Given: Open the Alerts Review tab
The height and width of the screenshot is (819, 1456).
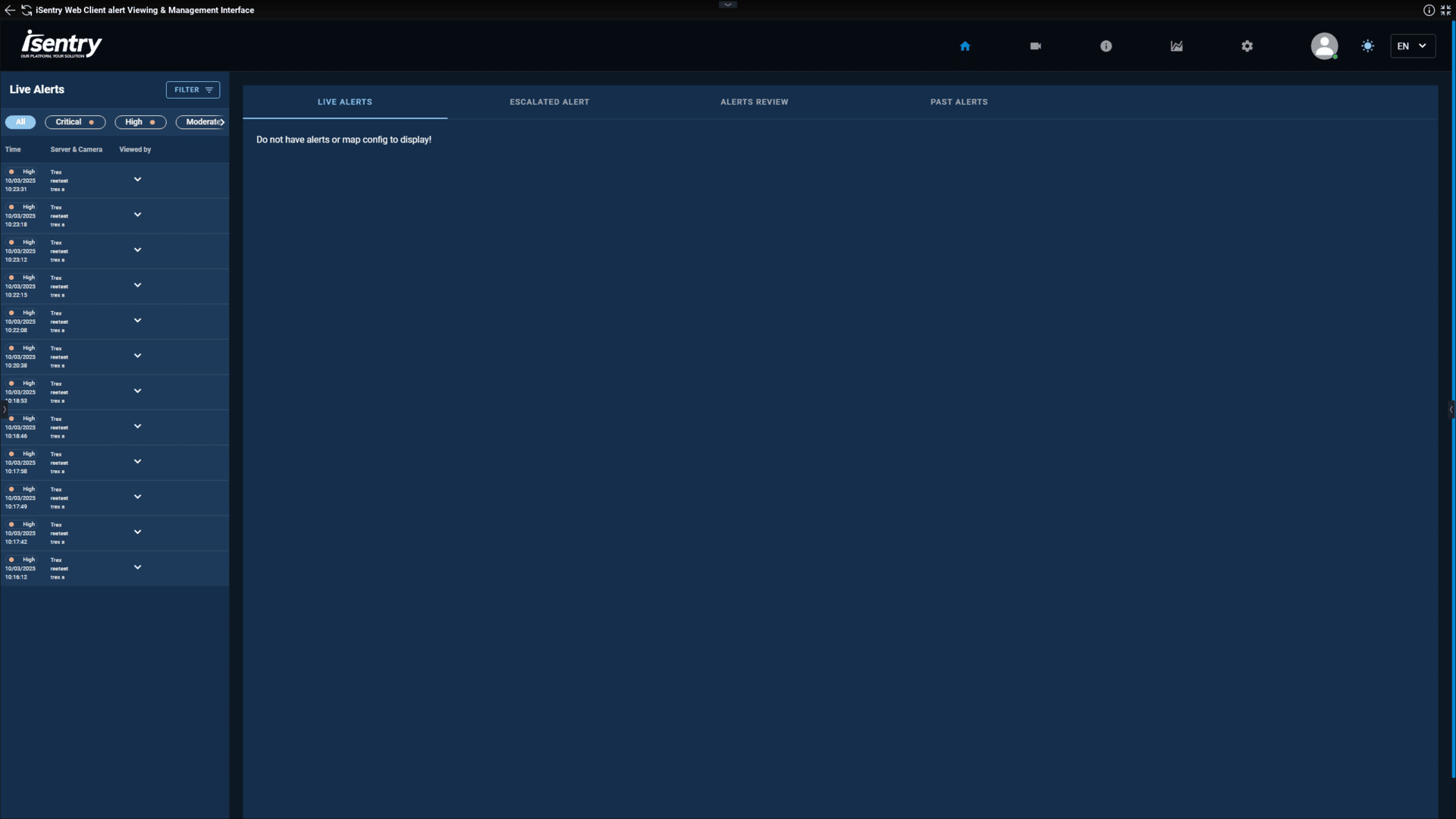Looking at the screenshot, I should tap(754, 102).
